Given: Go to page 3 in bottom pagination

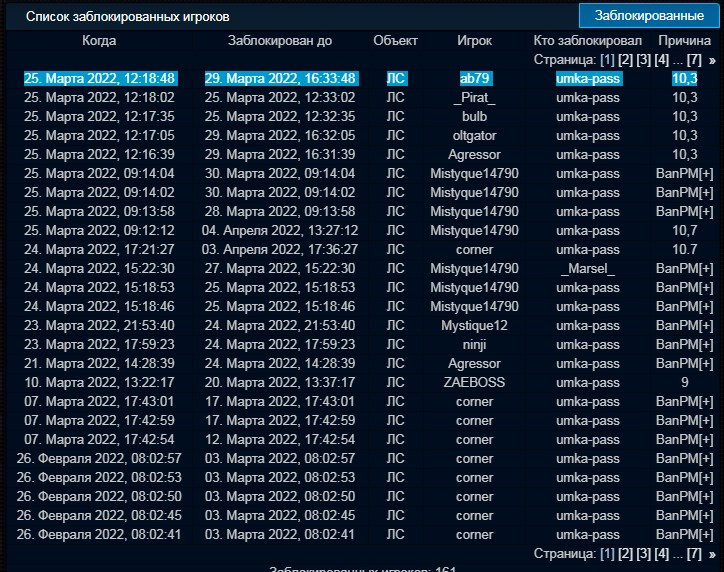Looking at the screenshot, I should (x=643, y=554).
